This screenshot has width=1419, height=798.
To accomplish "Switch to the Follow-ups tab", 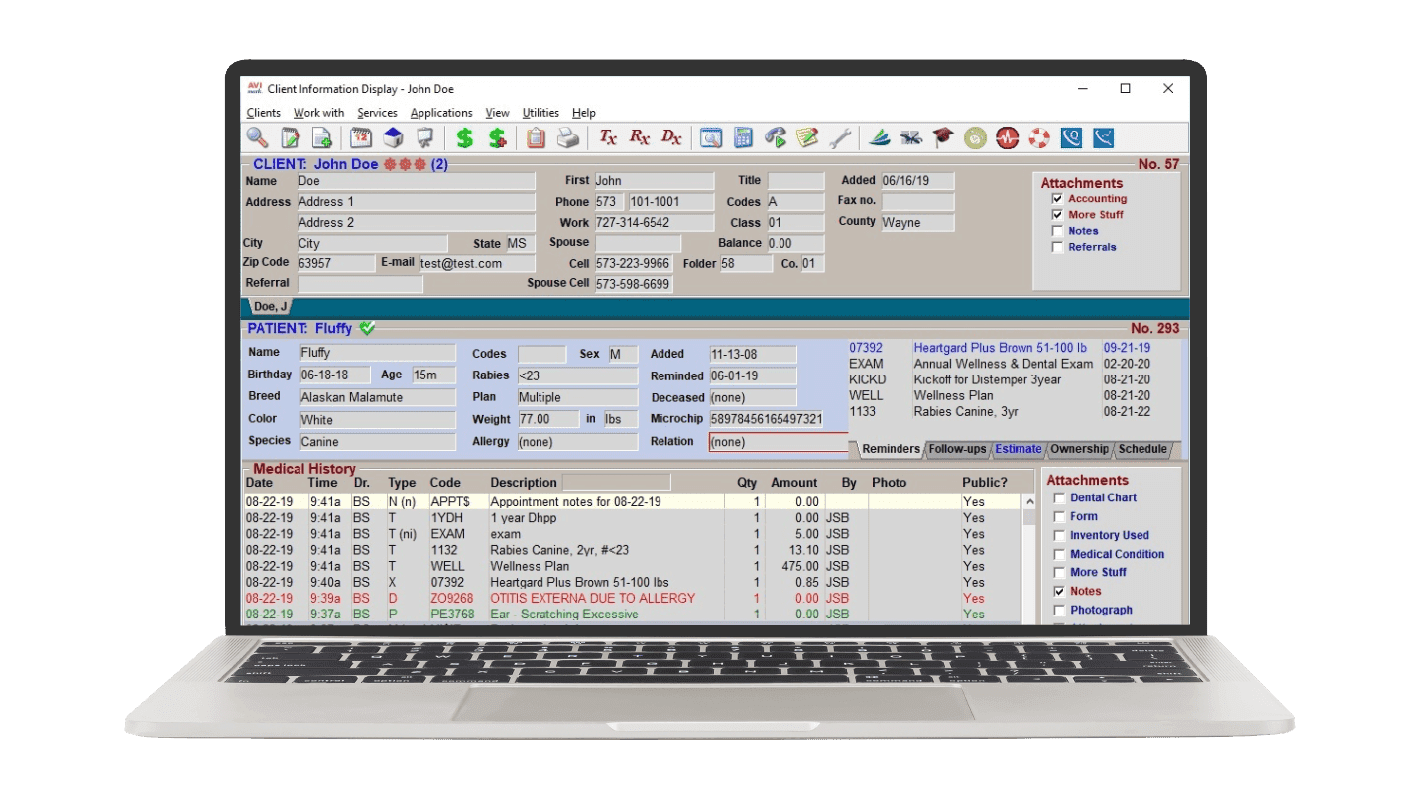I will [x=957, y=449].
